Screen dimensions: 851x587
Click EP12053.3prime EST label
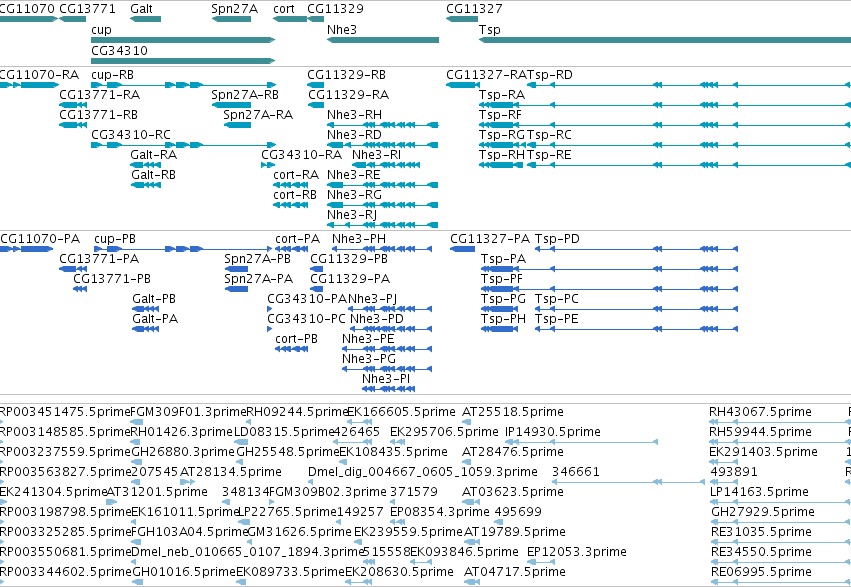576,552
